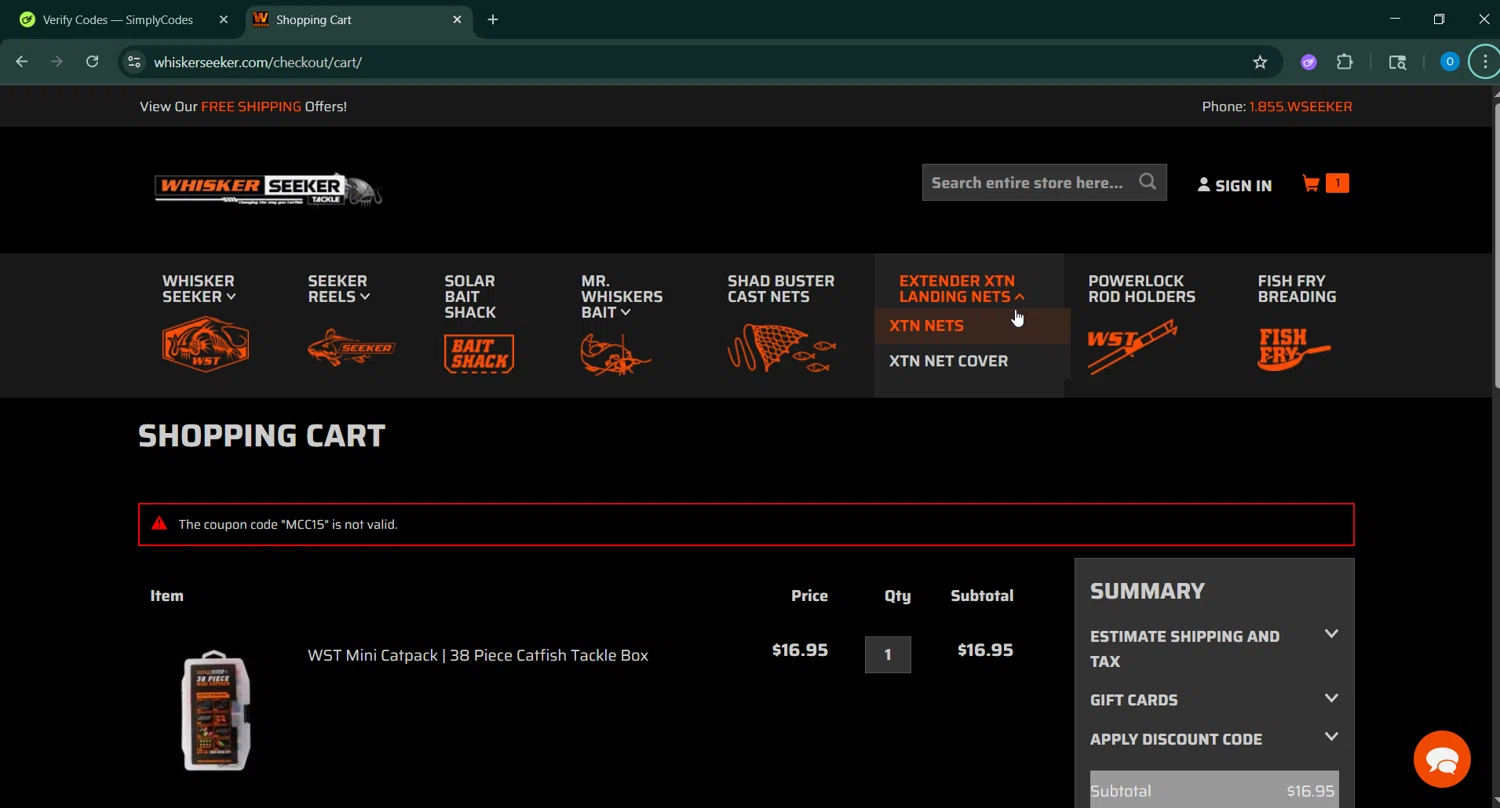
Task: Expand the Gift Cards section
Action: (1214, 699)
